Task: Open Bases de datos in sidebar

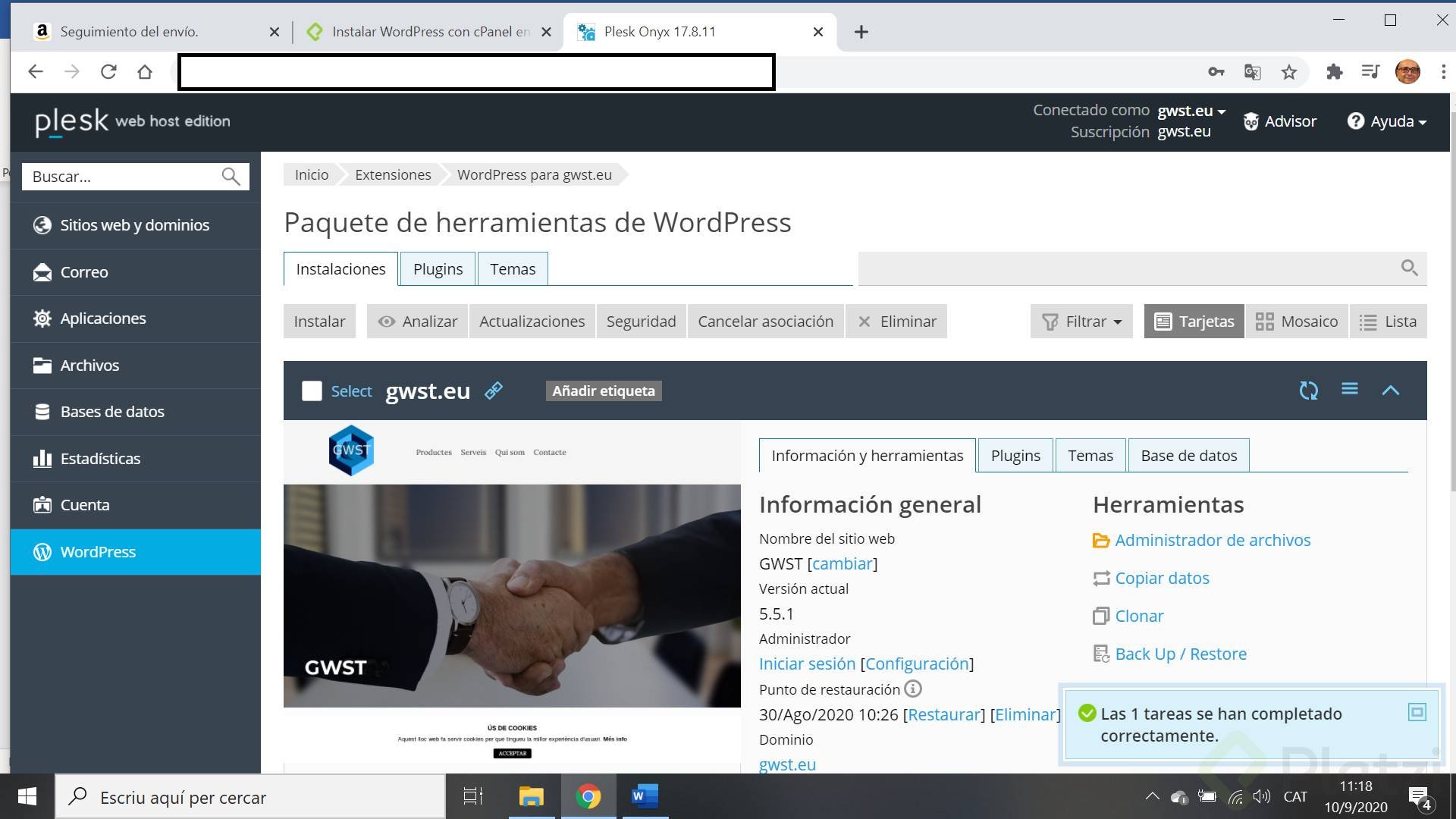Action: pyautogui.click(x=136, y=412)
